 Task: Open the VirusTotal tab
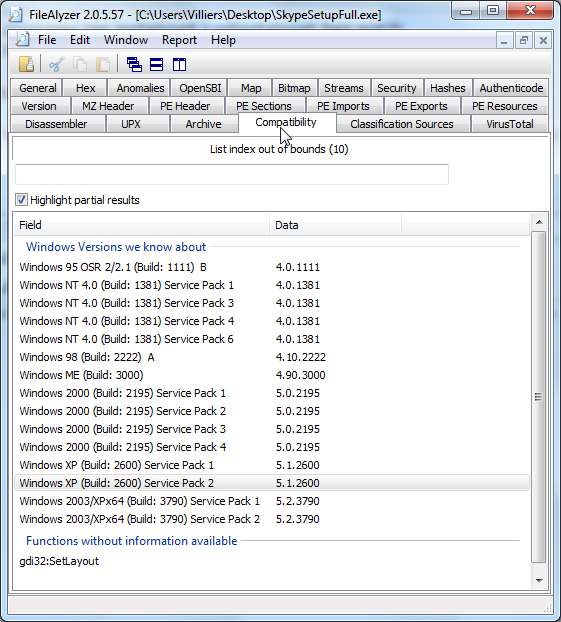point(510,124)
